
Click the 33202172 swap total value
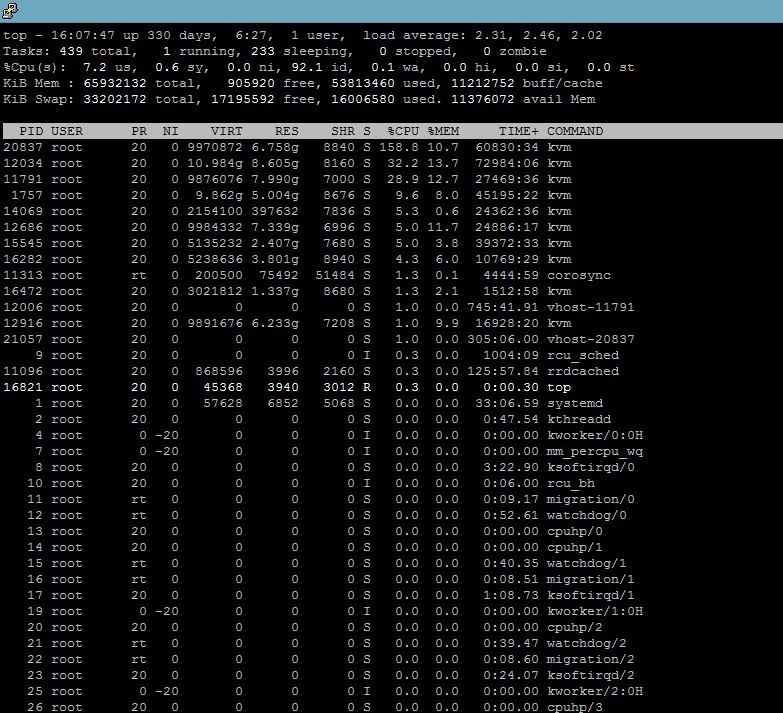click(x=115, y=99)
